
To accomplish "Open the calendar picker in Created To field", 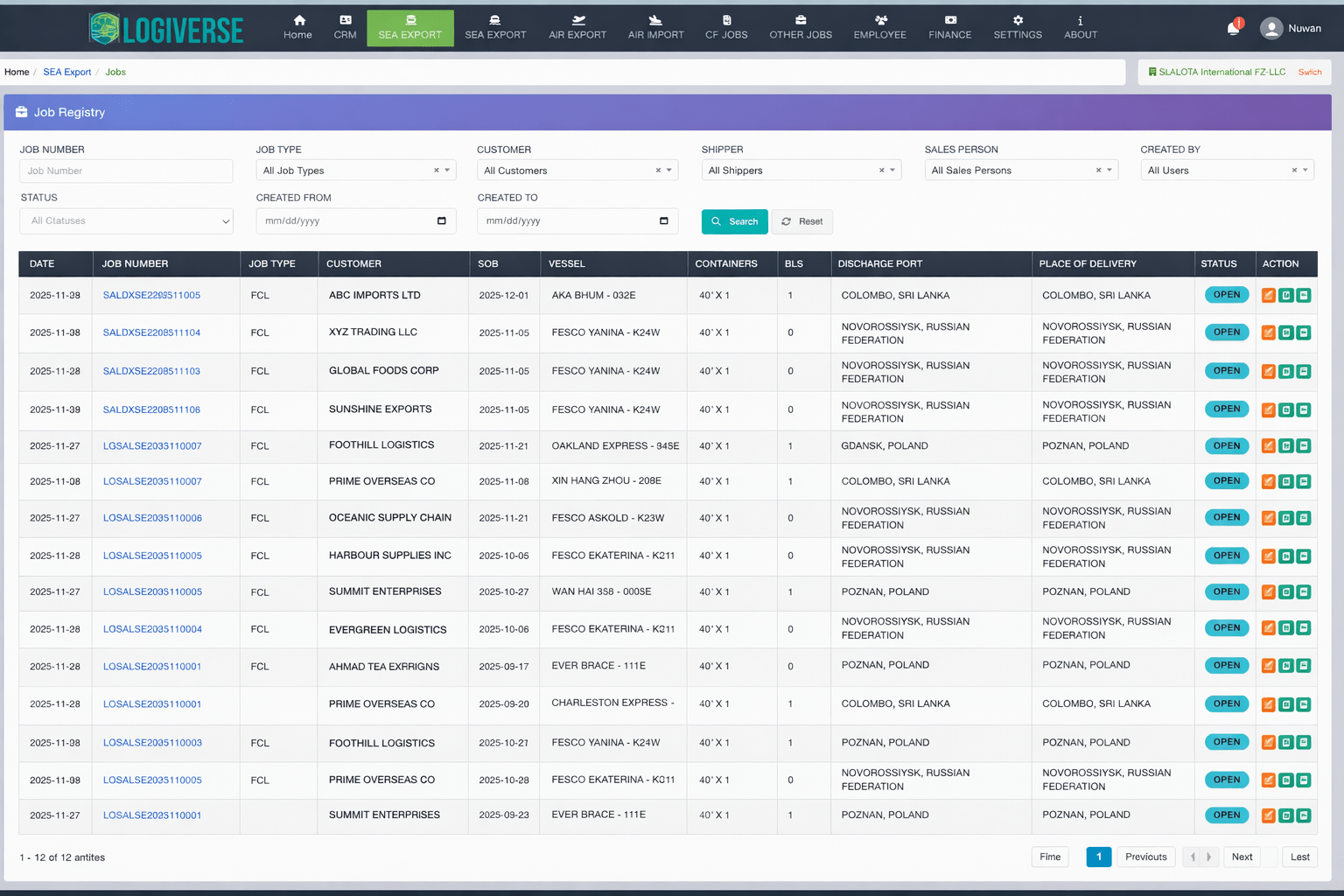I will point(663,221).
